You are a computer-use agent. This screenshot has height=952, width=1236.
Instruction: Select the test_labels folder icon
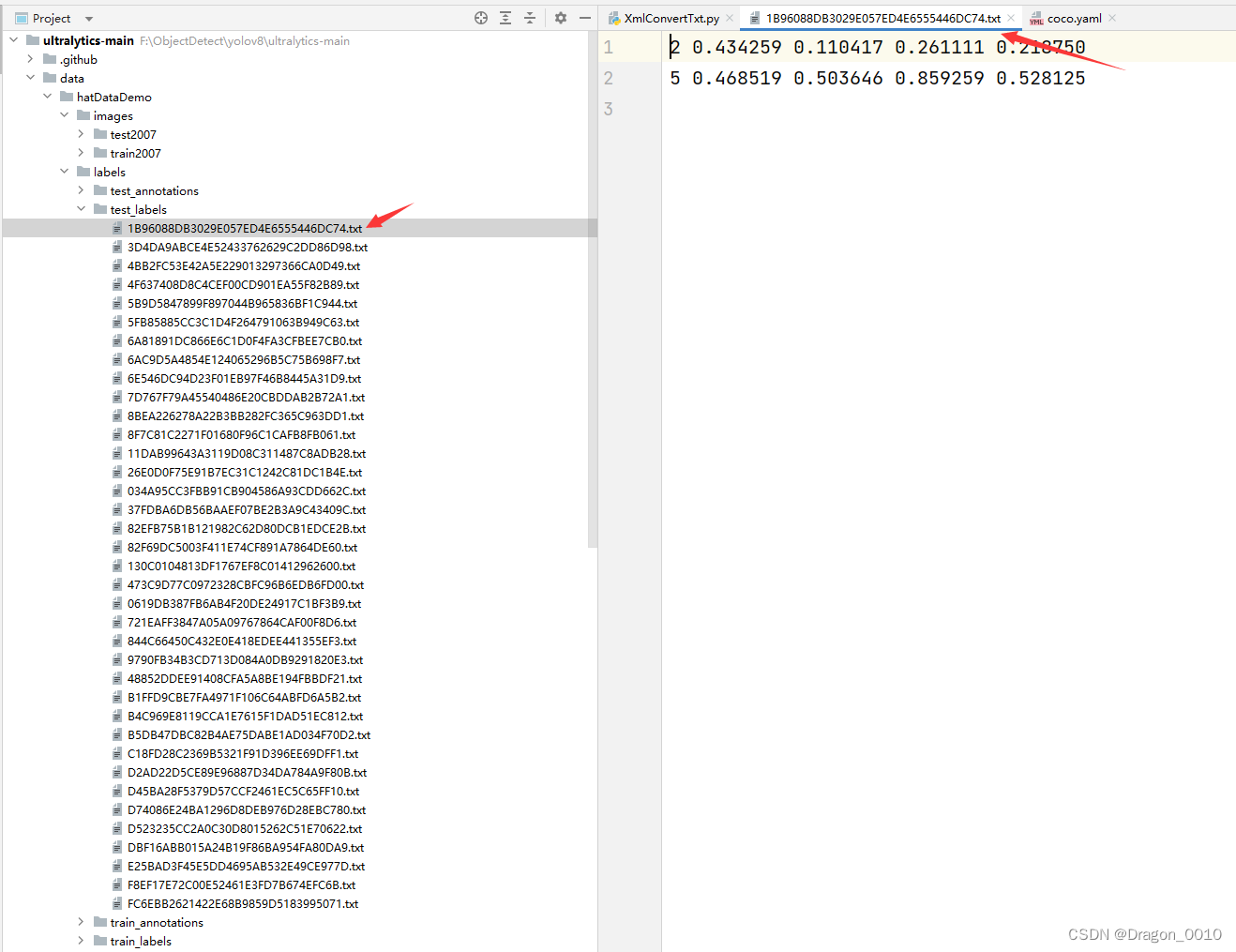[100, 209]
